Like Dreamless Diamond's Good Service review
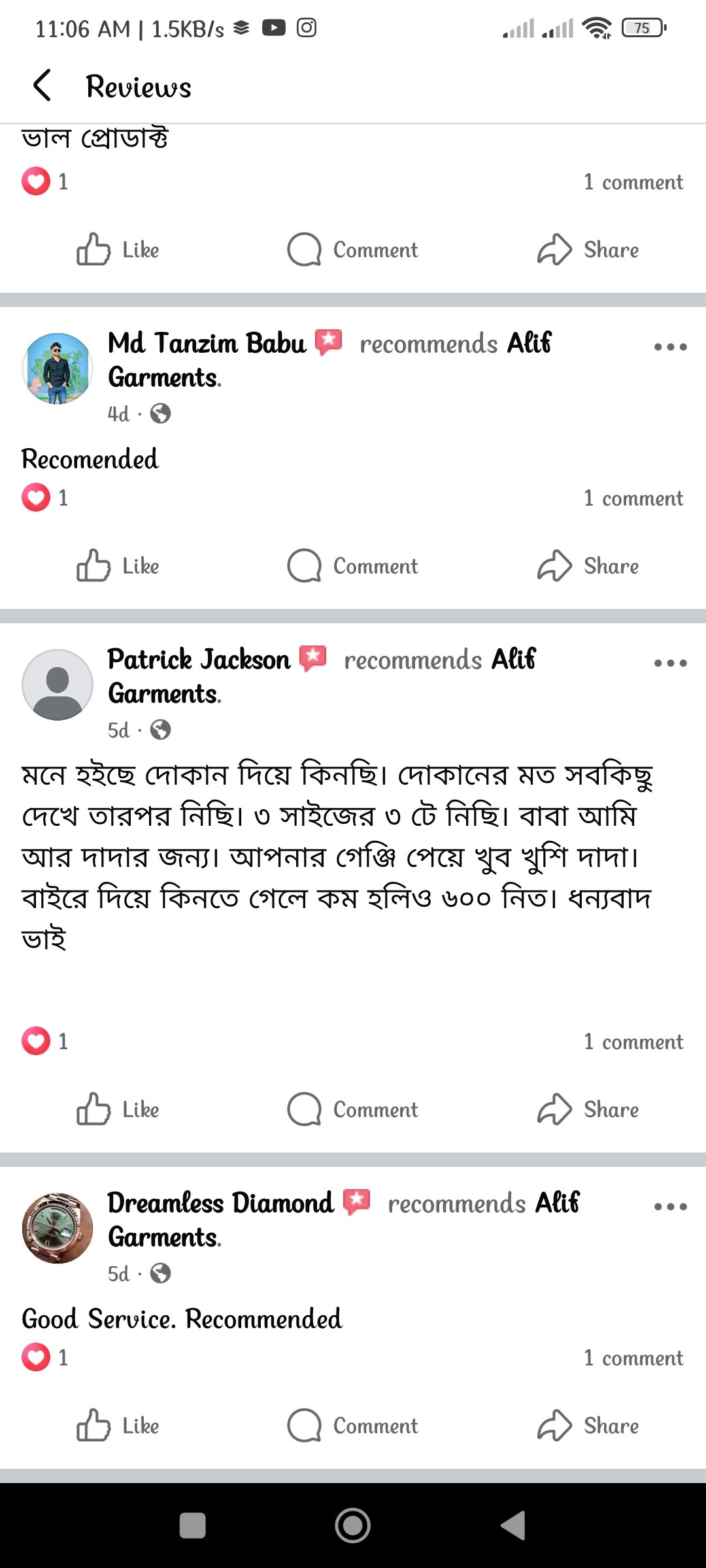The width and height of the screenshot is (706, 1568). pyautogui.click(x=118, y=1426)
